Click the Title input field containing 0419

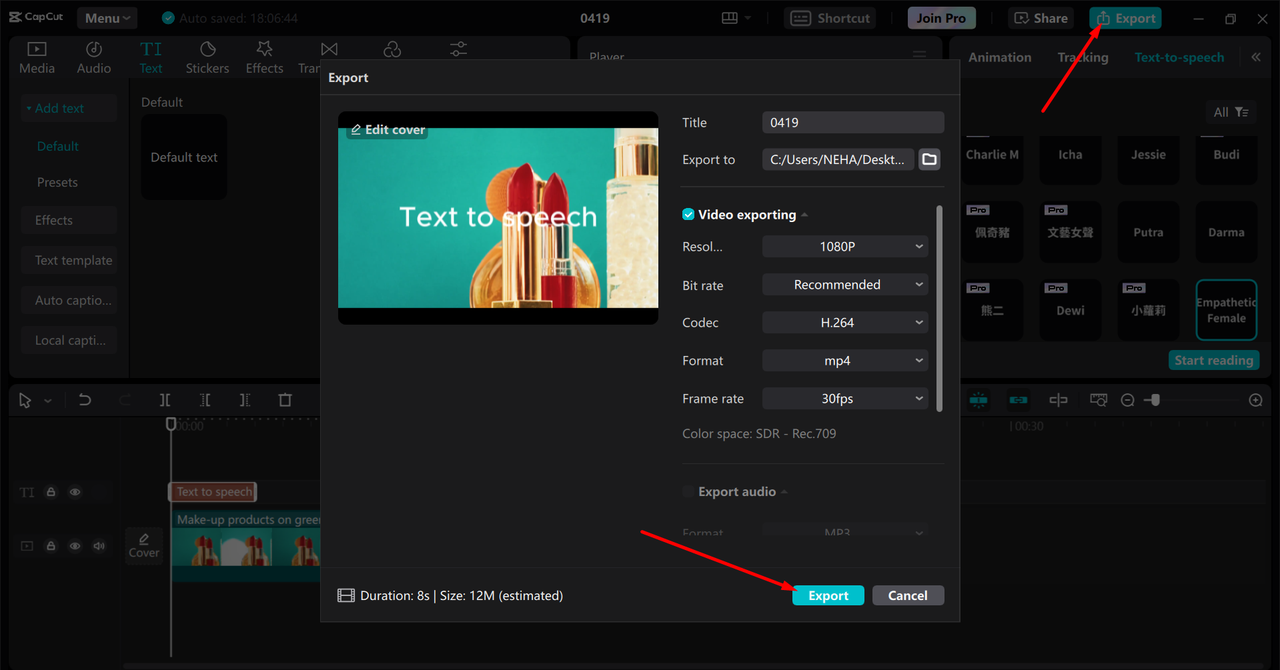pos(852,122)
